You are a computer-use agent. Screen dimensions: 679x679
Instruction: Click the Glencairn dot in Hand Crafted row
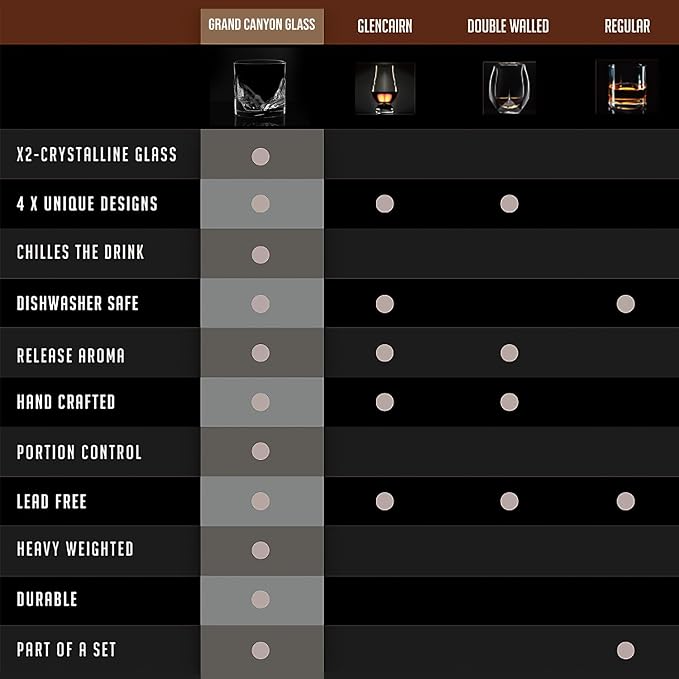click(385, 402)
